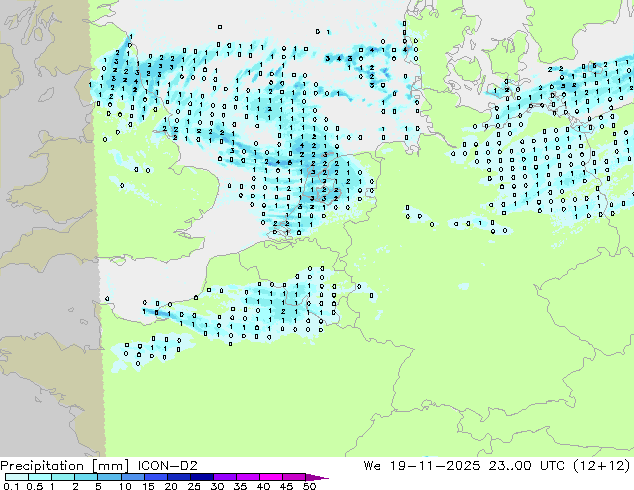Click the 'We' weekday label

pos(372,465)
